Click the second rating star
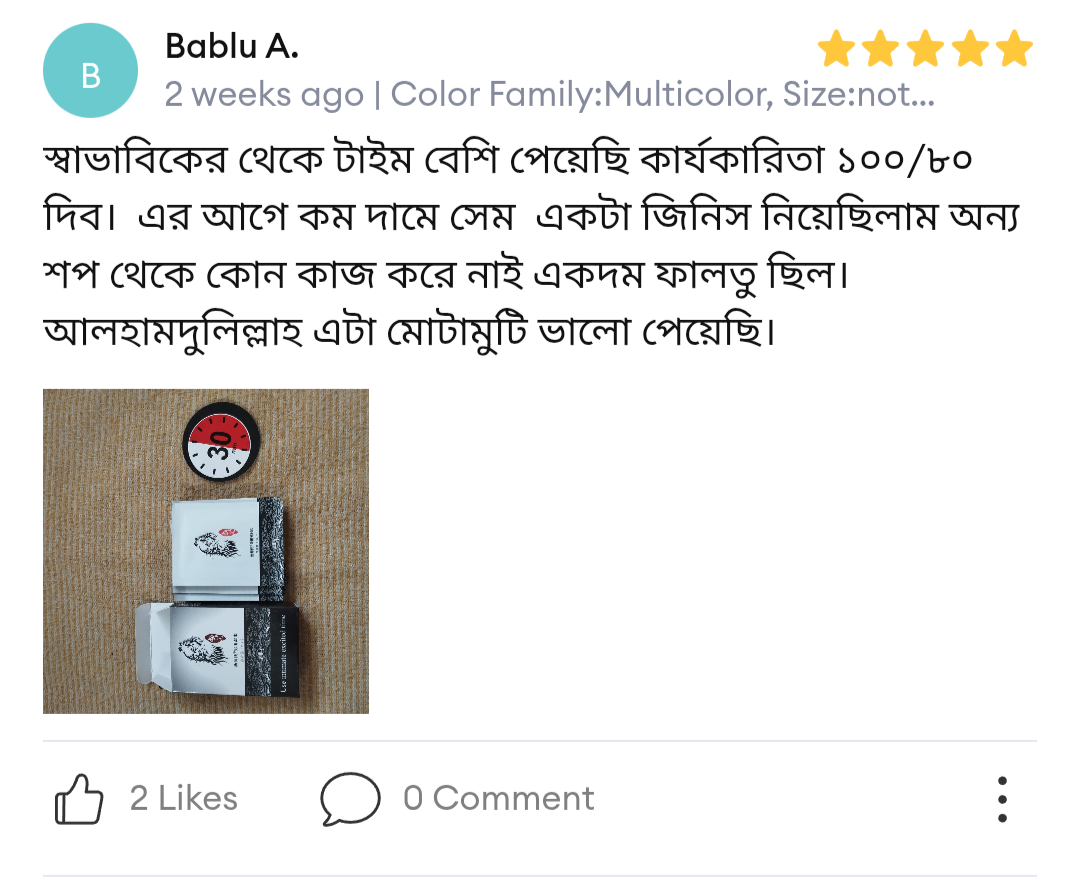 [880, 48]
